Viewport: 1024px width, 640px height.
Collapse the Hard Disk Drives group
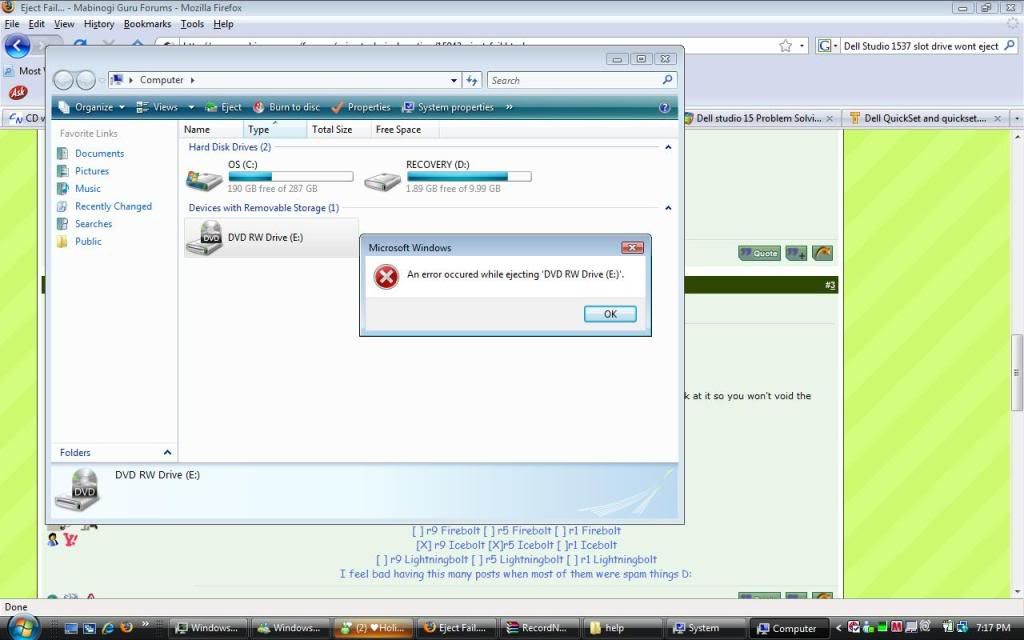coord(668,147)
